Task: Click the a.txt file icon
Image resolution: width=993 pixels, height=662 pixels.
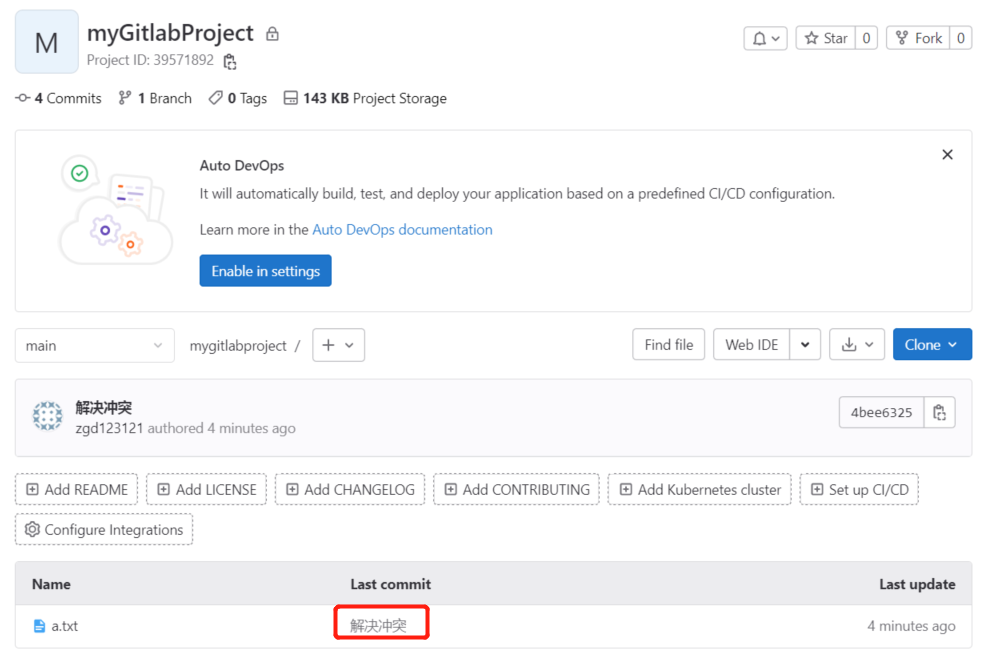Action: (x=39, y=626)
